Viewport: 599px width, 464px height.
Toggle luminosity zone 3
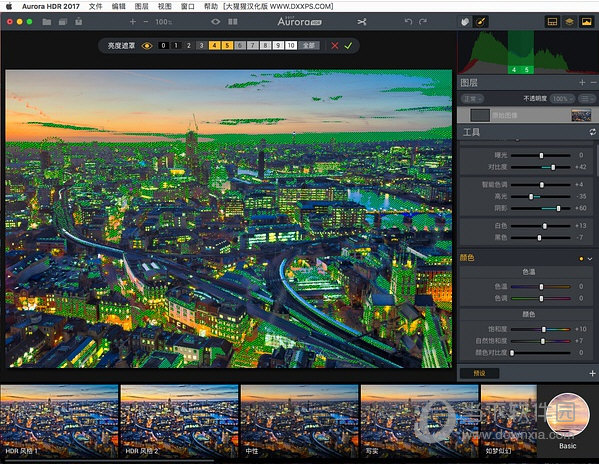202,45
